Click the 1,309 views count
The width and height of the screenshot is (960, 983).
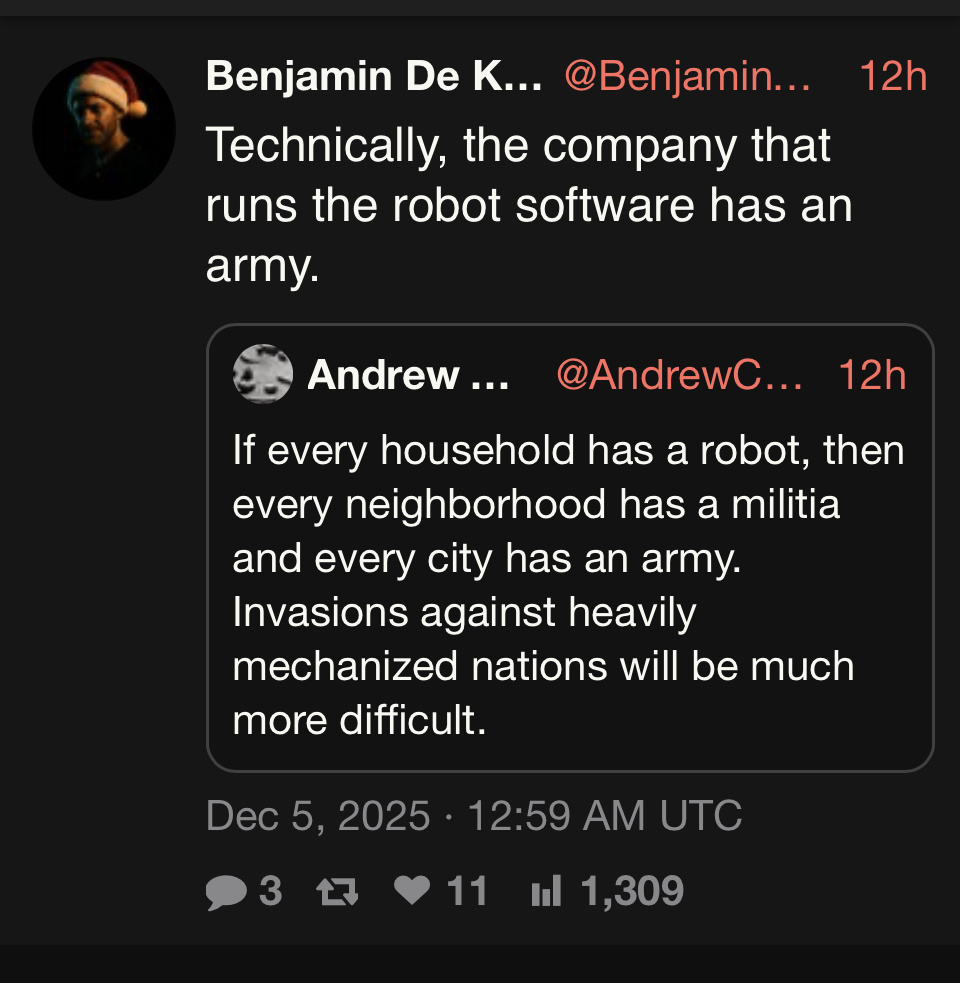[x=632, y=891]
